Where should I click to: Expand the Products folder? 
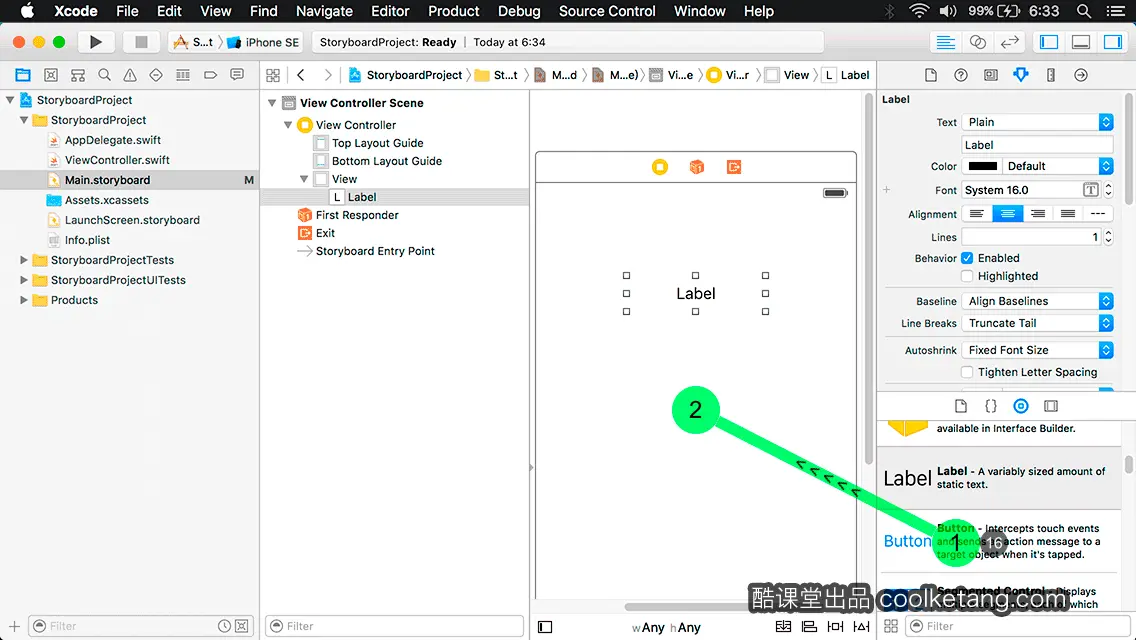click(x=23, y=300)
